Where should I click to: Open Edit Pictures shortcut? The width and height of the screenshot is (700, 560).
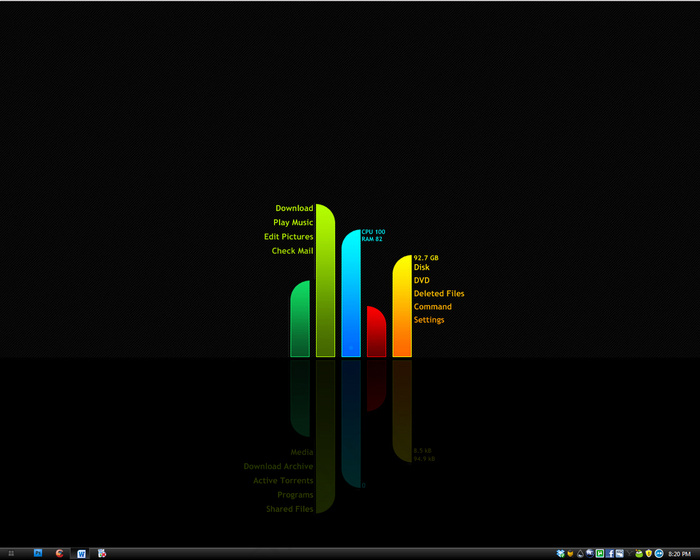[288, 237]
